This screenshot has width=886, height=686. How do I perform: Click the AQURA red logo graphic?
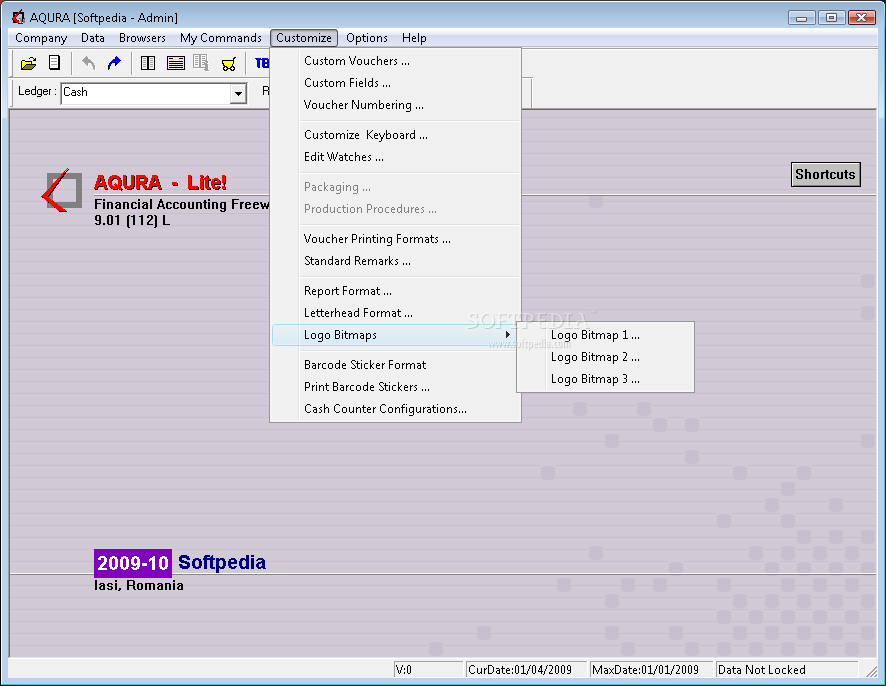click(62, 190)
